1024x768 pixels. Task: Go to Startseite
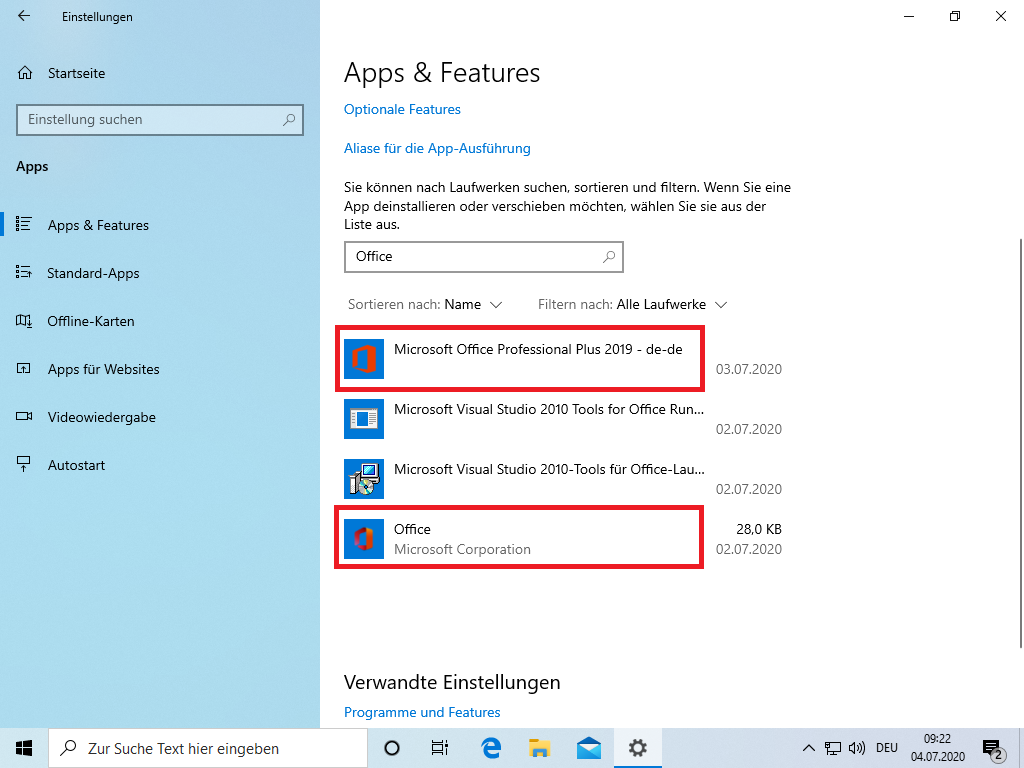[76, 73]
